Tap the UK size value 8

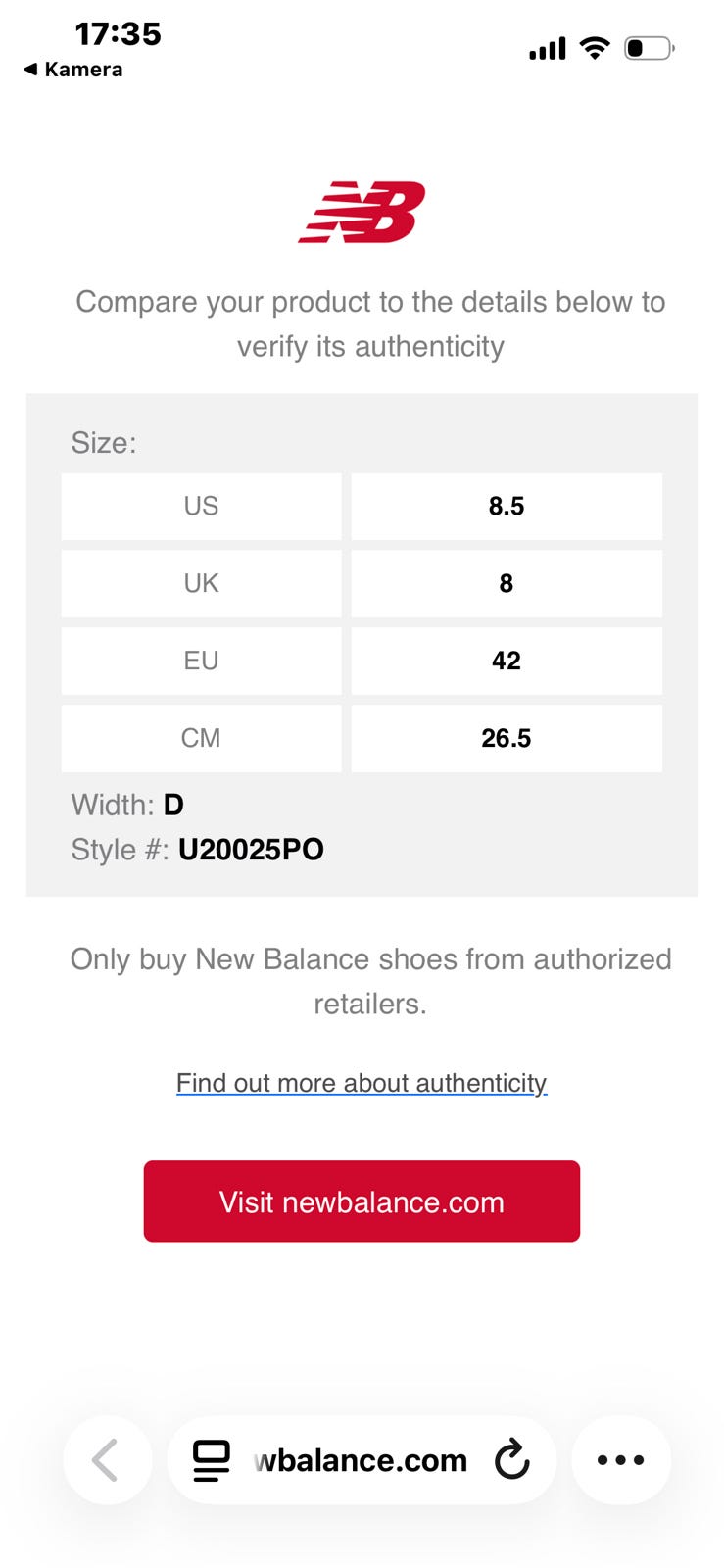pyautogui.click(x=507, y=584)
